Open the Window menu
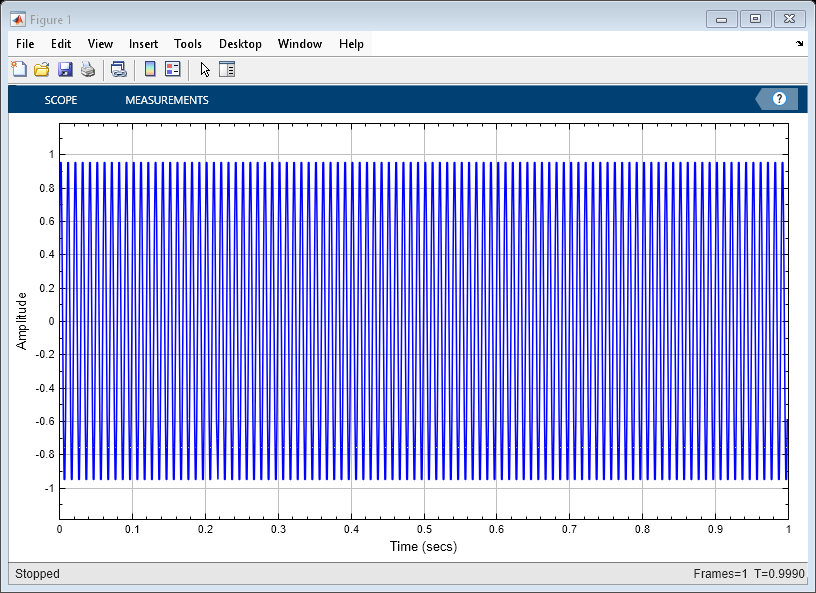Viewport: 816px width, 593px height. (x=300, y=44)
